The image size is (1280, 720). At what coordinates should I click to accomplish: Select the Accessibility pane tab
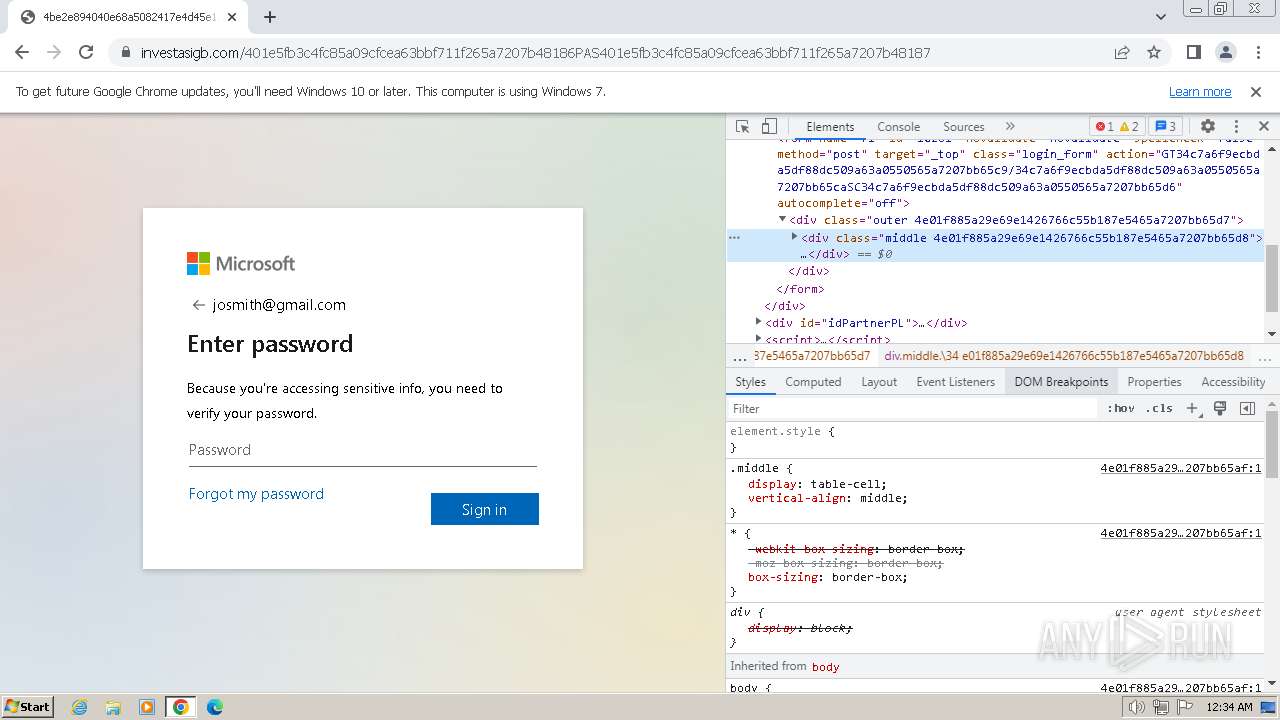click(1233, 381)
